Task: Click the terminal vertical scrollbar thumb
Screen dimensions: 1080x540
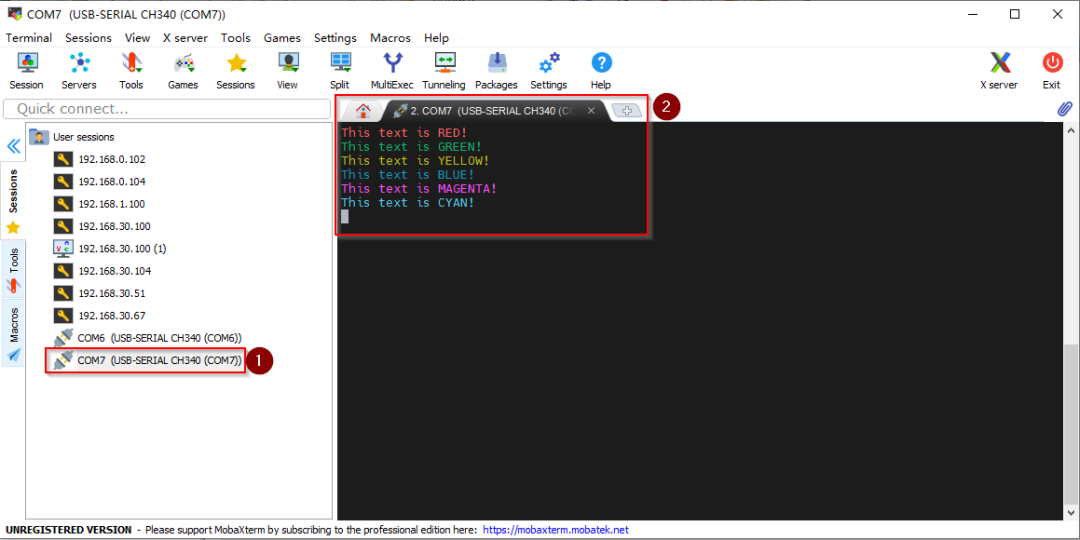Action: (x=1070, y=425)
